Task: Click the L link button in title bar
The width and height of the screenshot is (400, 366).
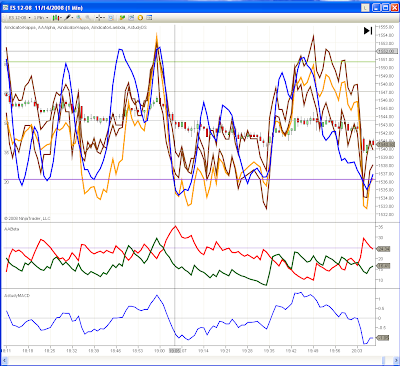Action: [366, 8]
